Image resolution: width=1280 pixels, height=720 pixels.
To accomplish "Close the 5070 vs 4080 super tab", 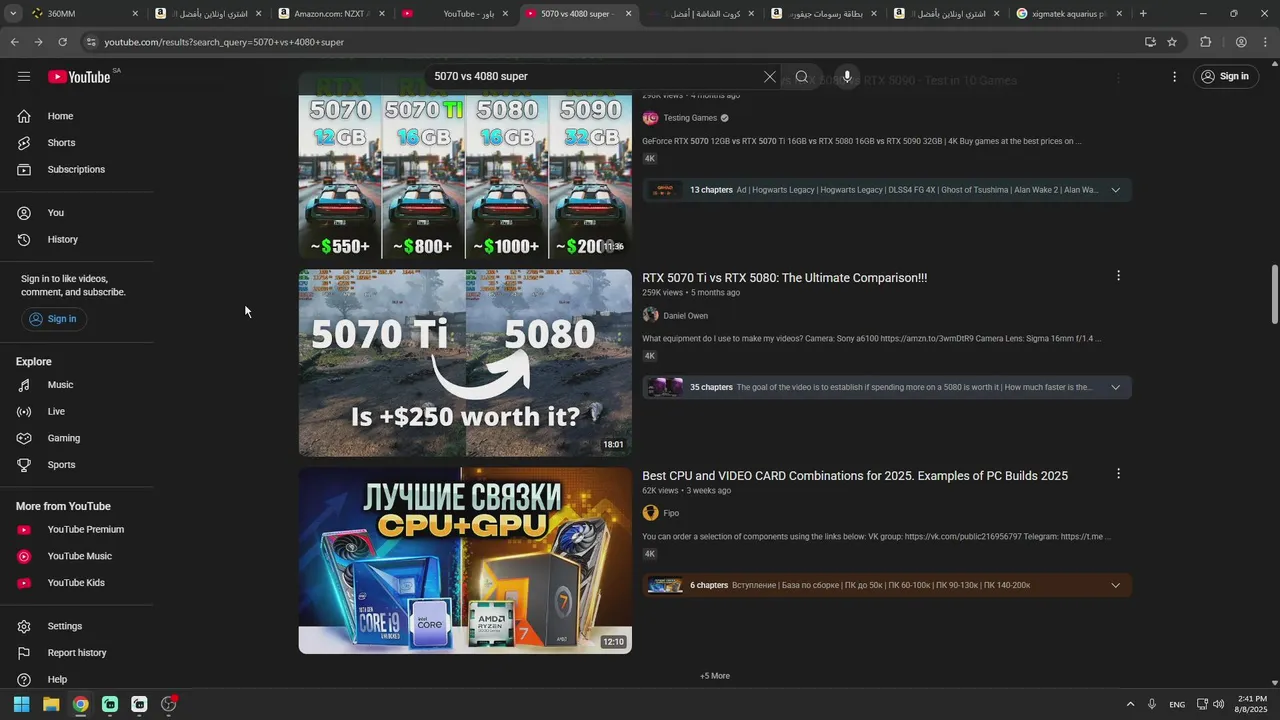I will (628, 14).
